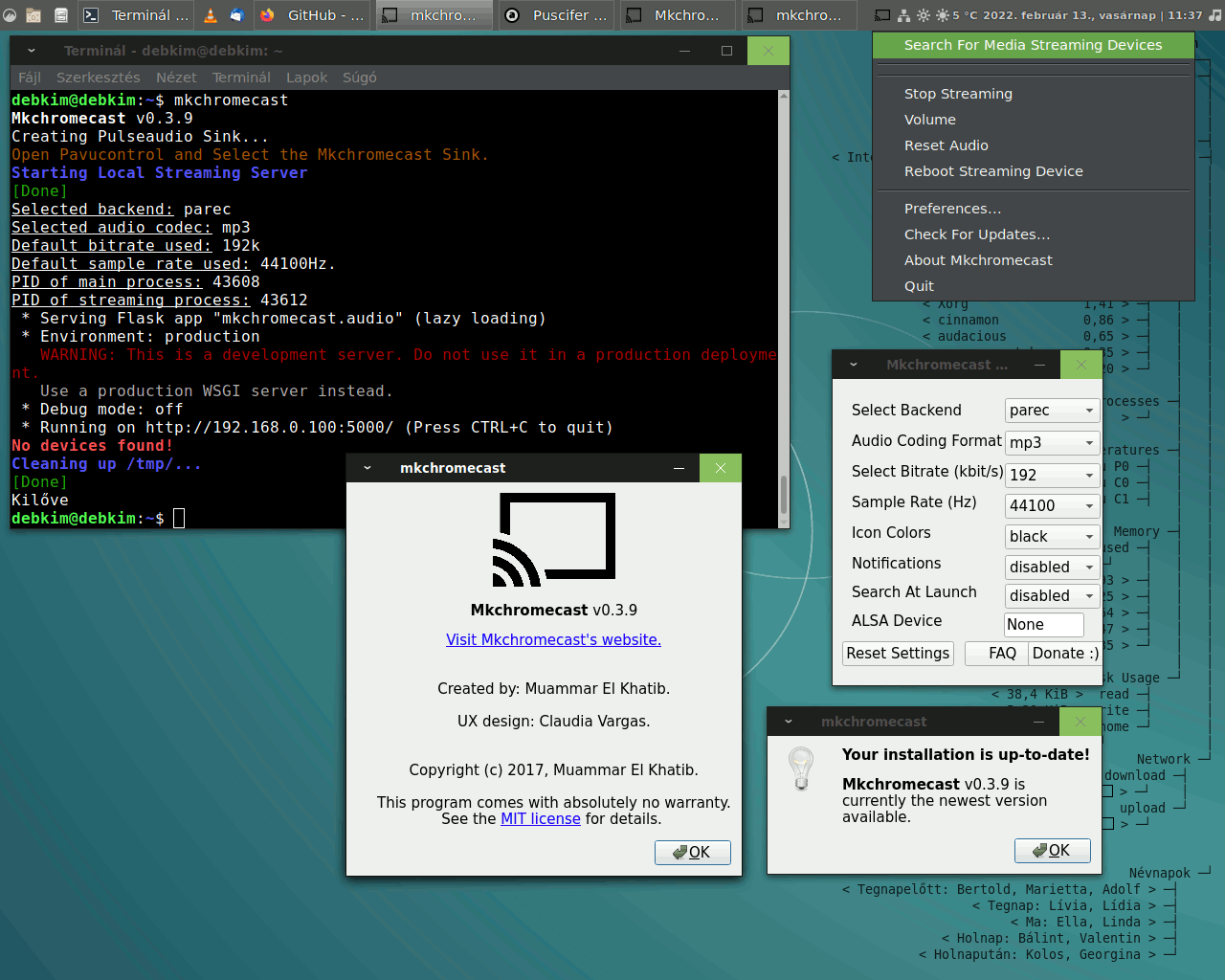The width and height of the screenshot is (1225, 980).
Task: Expand Icon Colors dropdown (black)
Action: (1052, 536)
